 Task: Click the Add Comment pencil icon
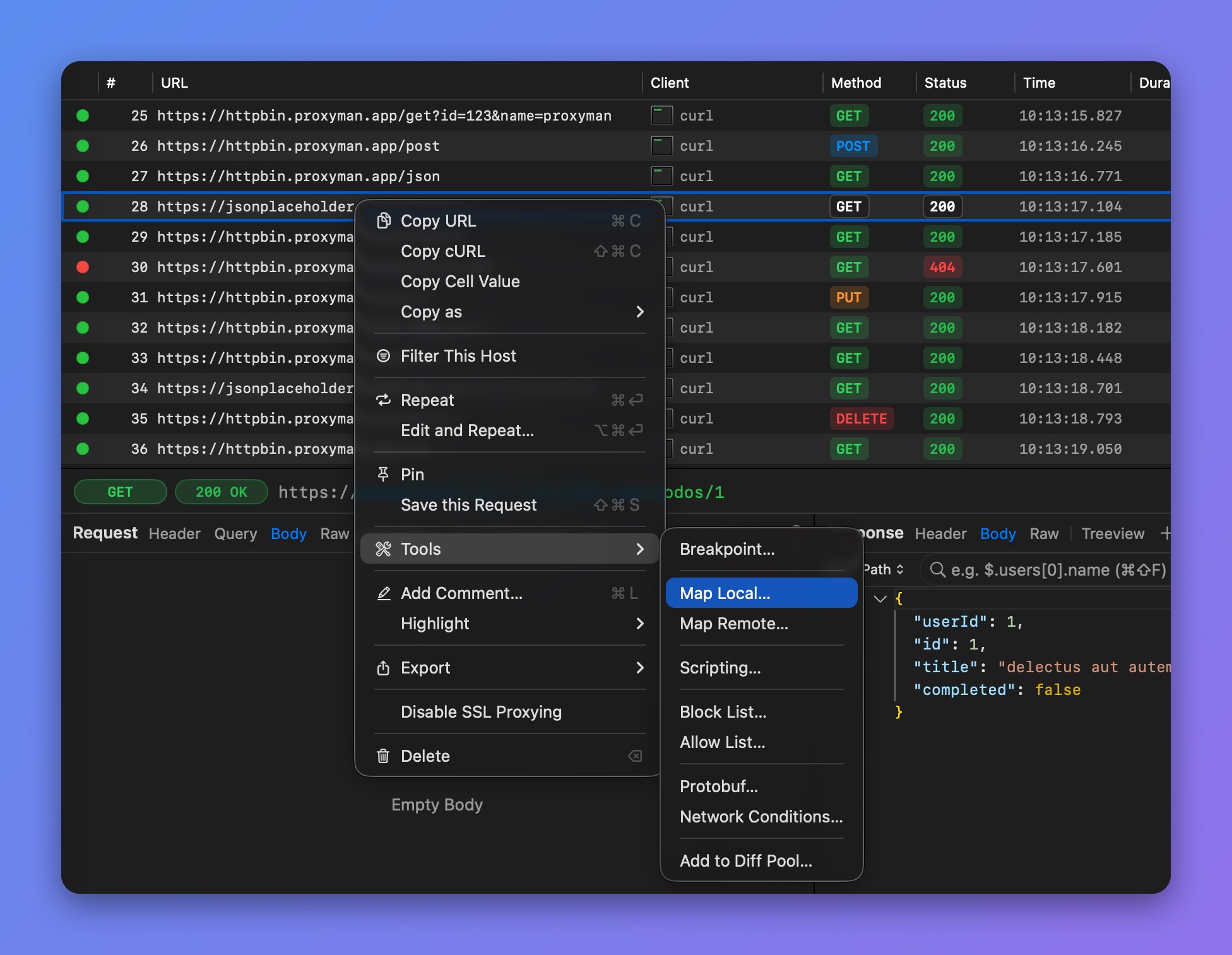point(383,593)
